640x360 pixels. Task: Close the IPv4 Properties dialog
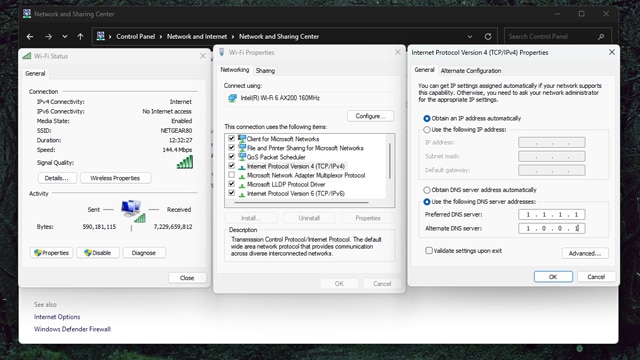(611, 52)
